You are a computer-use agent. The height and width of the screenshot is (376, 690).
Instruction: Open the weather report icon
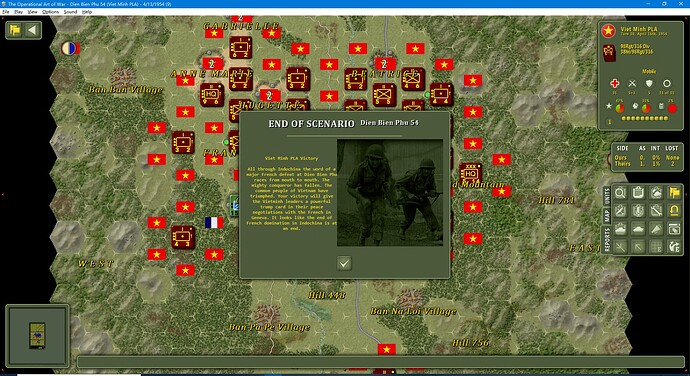(x=656, y=193)
